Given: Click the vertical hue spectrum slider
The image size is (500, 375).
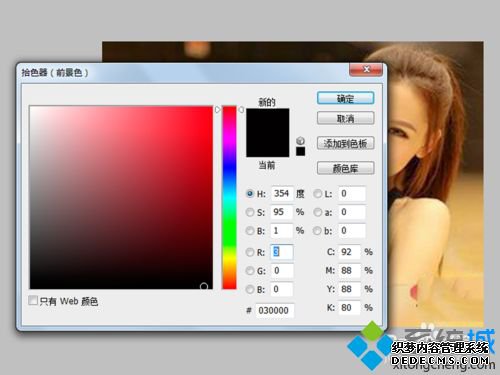Looking at the screenshot, I should [229, 197].
